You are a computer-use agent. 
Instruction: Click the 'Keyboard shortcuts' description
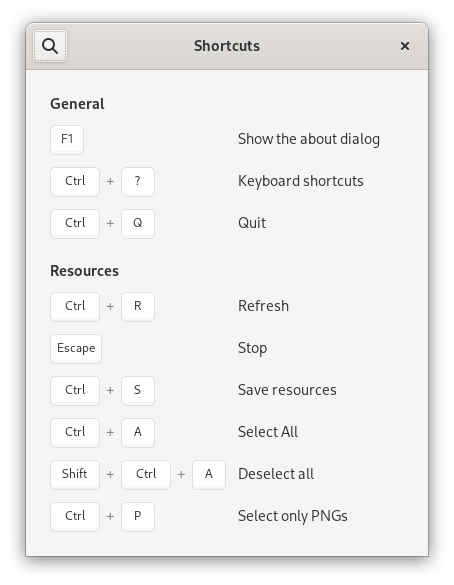click(x=301, y=181)
